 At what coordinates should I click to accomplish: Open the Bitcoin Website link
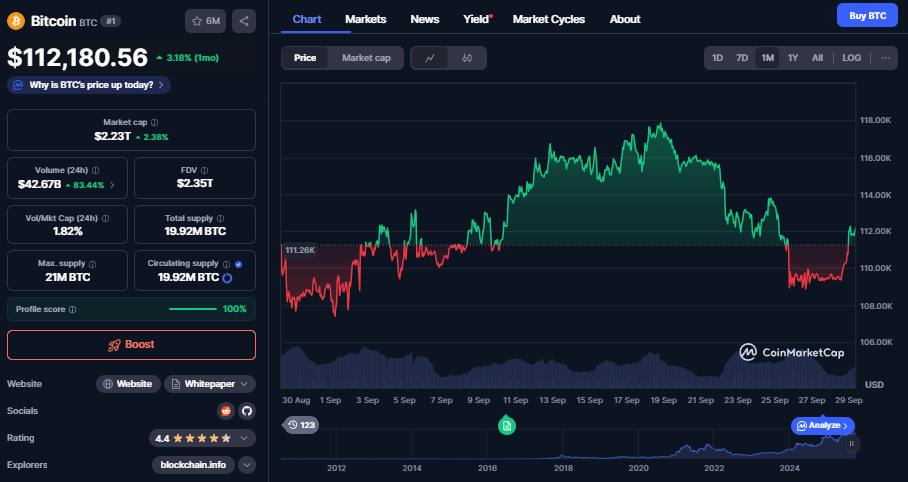(x=128, y=384)
